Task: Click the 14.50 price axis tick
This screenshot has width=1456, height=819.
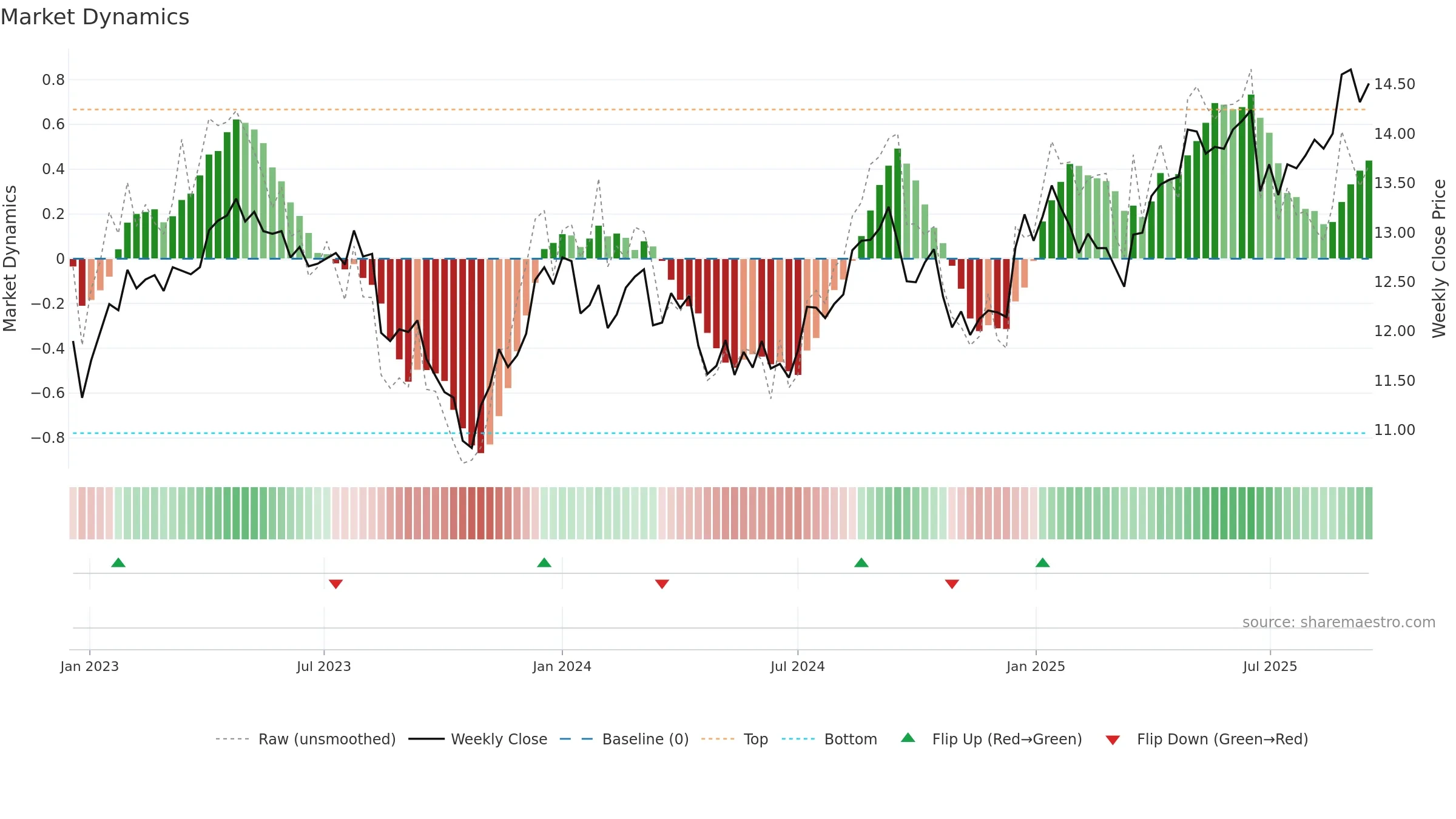Action: click(x=1395, y=84)
